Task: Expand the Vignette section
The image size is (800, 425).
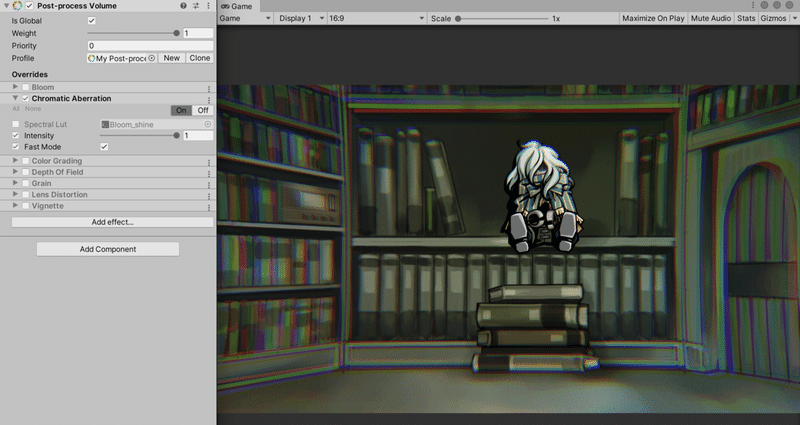Action: point(15,205)
